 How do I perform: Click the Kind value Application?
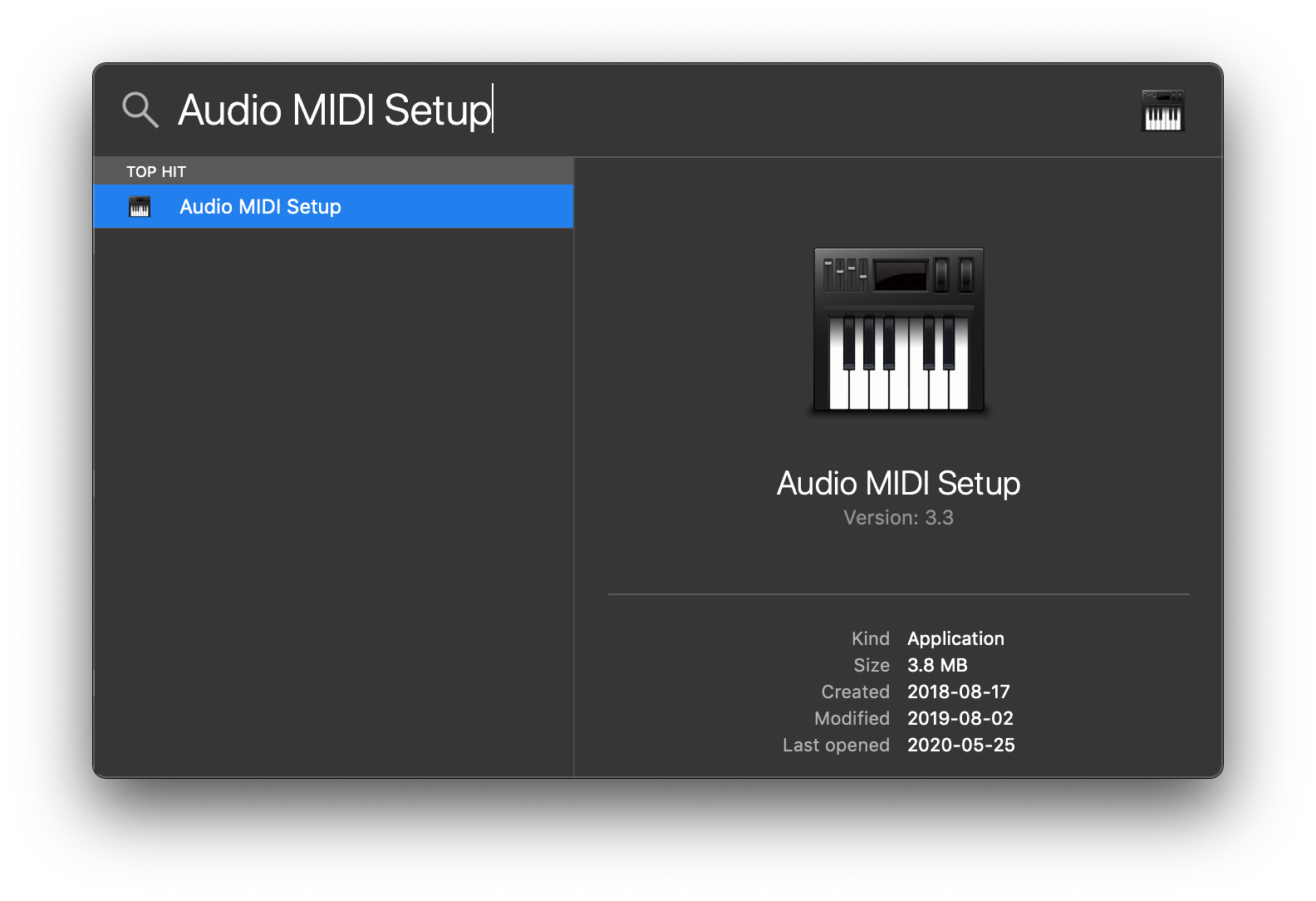(x=955, y=638)
